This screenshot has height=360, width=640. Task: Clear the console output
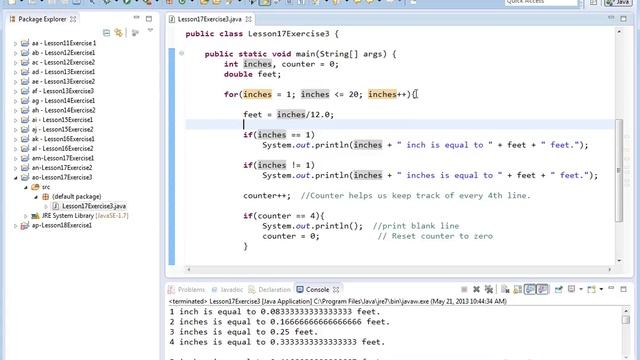pos(505,289)
